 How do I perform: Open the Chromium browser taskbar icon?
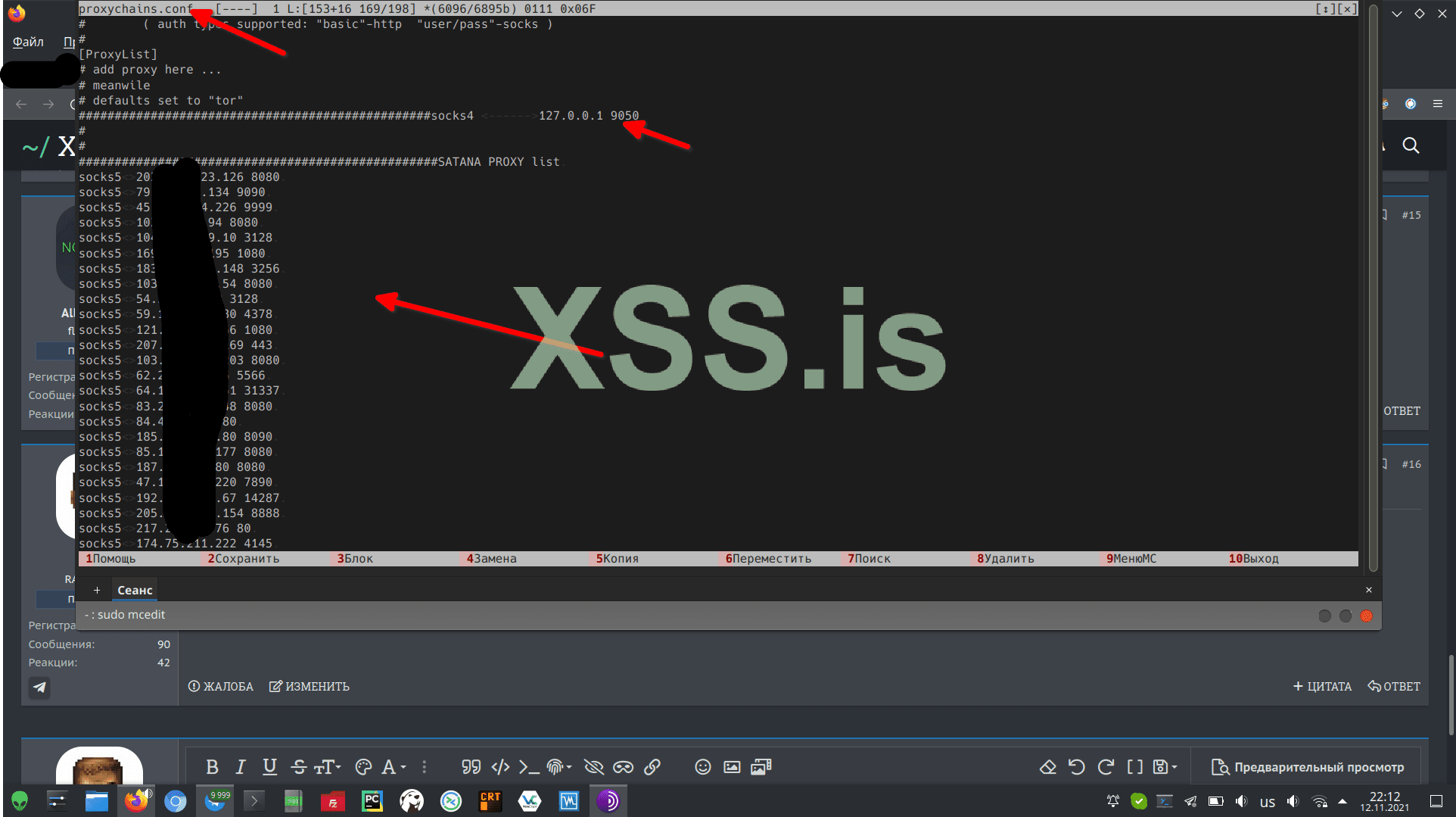coord(176,801)
